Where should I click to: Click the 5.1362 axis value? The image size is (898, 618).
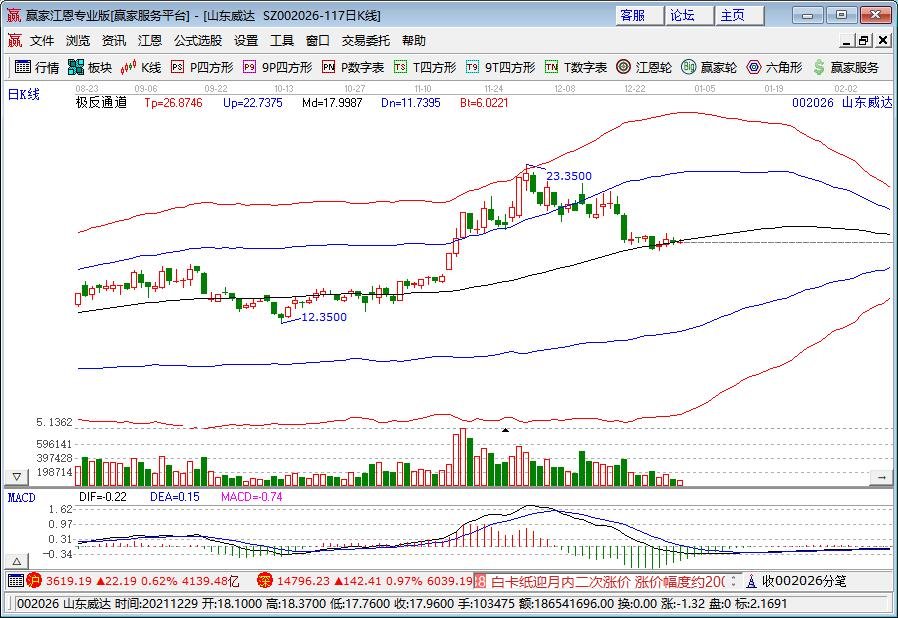pyautogui.click(x=54, y=422)
